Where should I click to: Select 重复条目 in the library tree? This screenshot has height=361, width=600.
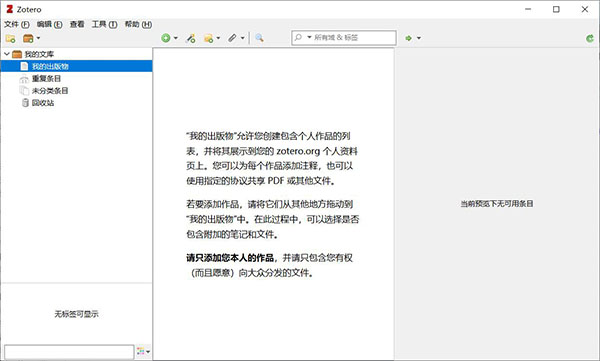pos(46,78)
